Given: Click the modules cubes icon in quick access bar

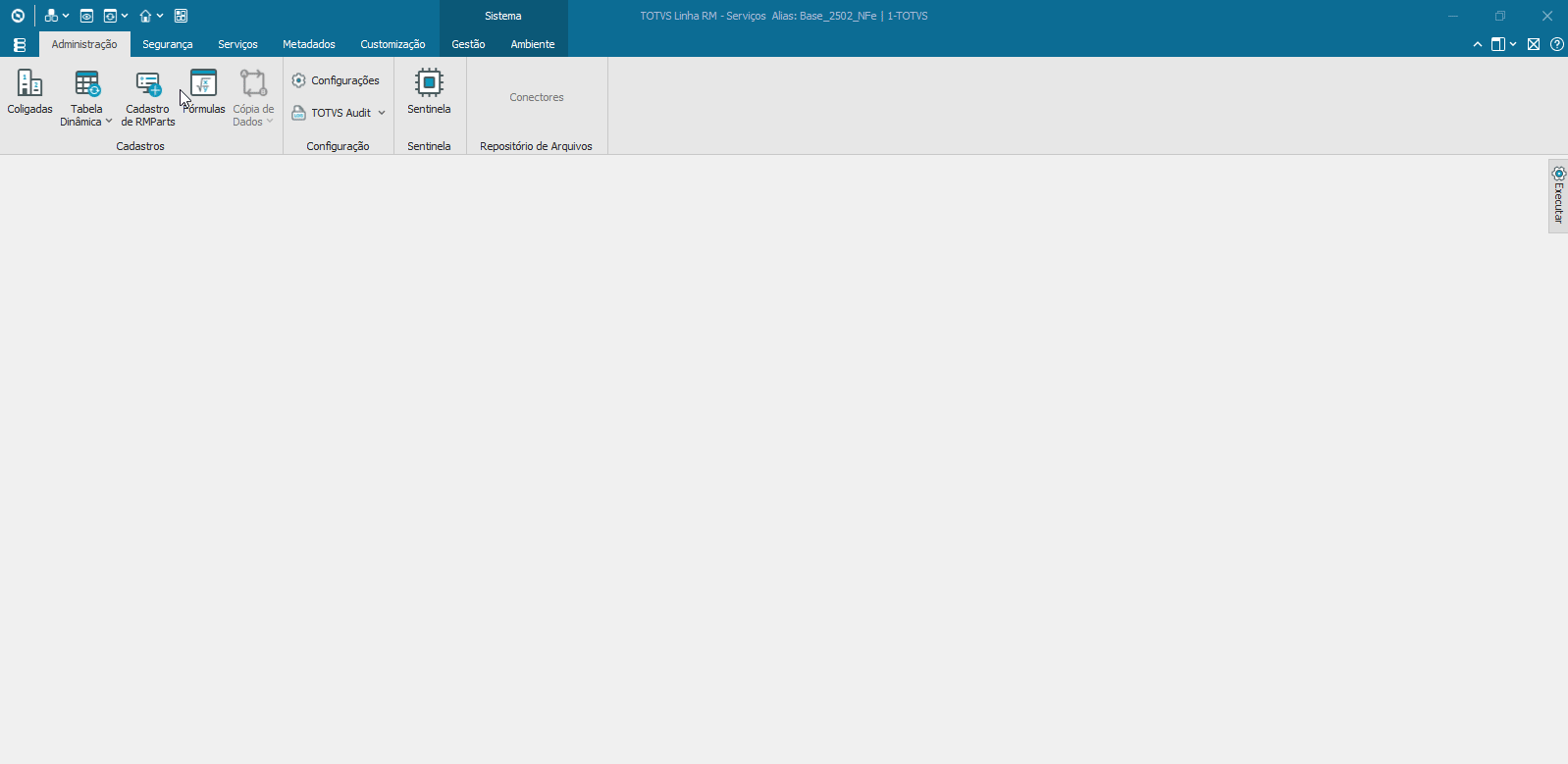Looking at the screenshot, I should tap(51, 16).
